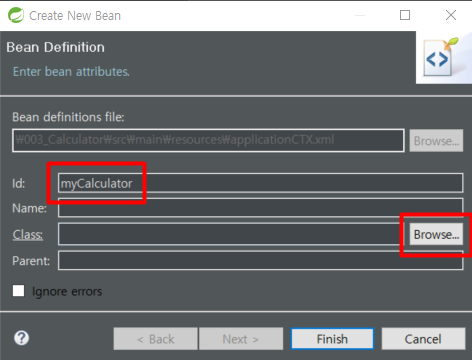Click the Id field containing myCalculator

point(260,183)
